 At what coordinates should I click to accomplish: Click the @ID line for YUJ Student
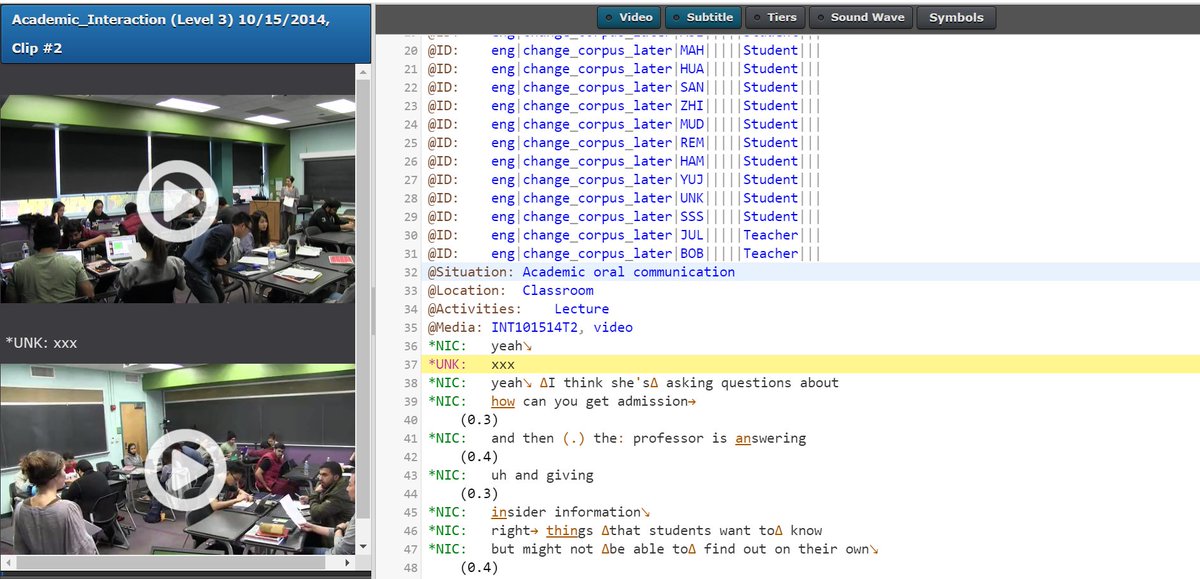pos(624,180)
